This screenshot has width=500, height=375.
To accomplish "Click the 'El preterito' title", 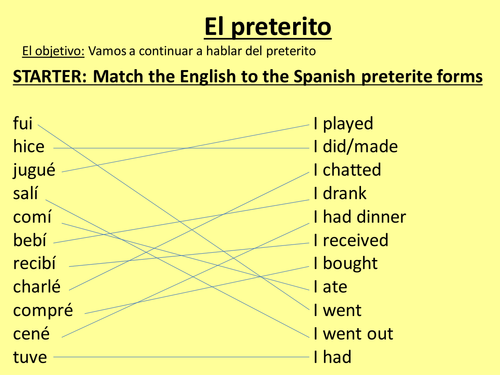I will click(268, 27).
